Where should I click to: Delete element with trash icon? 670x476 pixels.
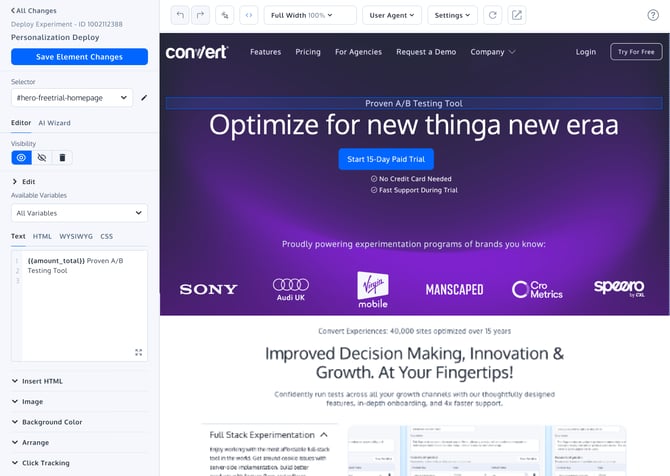click(x=62, y=158)
